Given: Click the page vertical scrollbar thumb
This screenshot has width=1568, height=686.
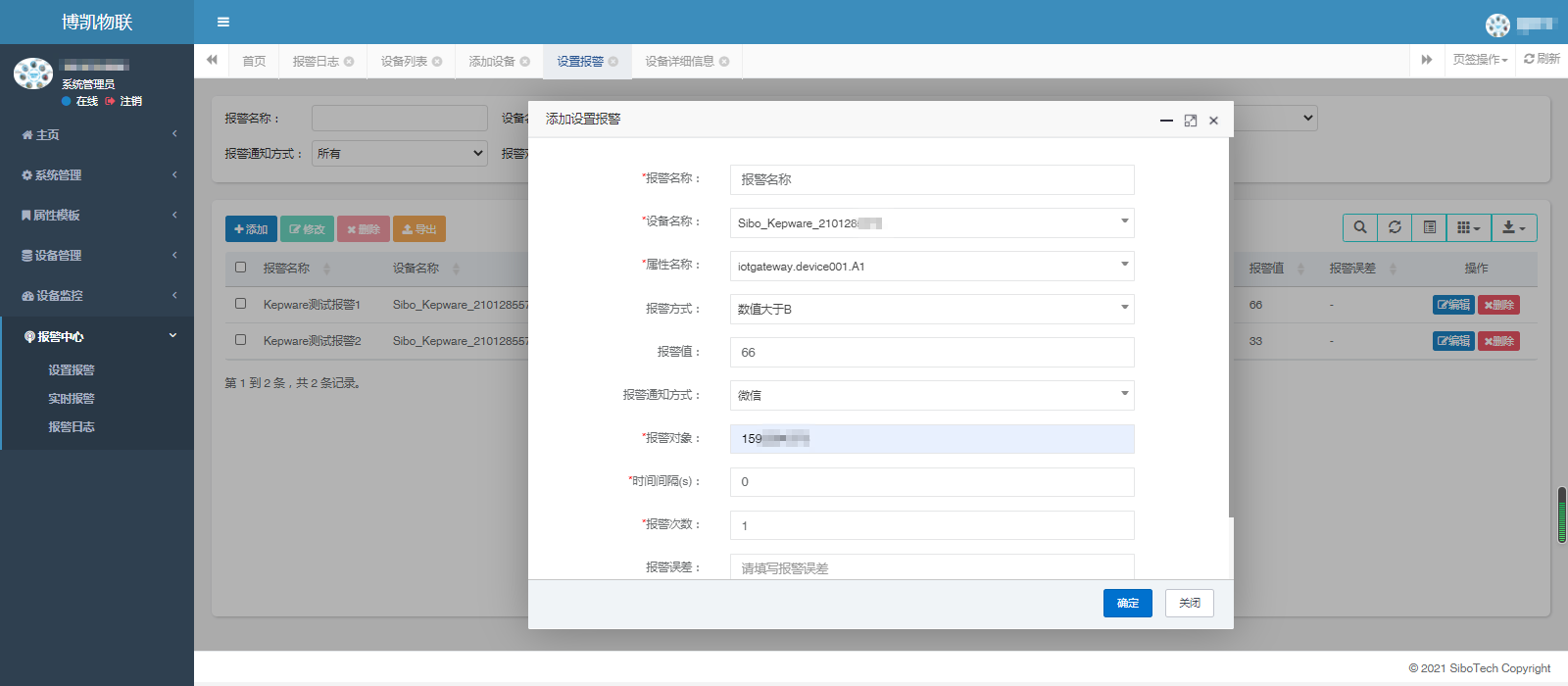Looking at the screenshot, I should click(x=1562, y=514).
